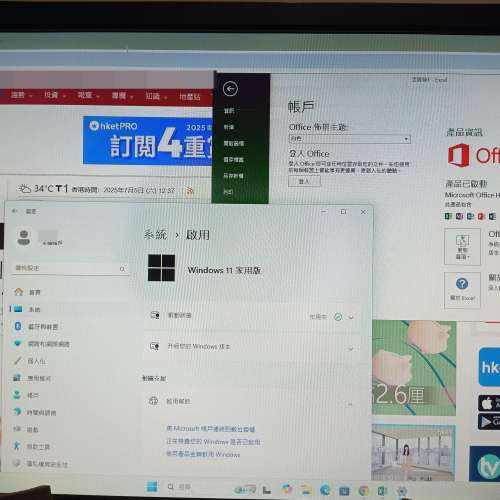Image resolution: width=500 pixels, height=500 pixels.
Task: Open the news presenter video thumbnail
Action: point(414,453)
